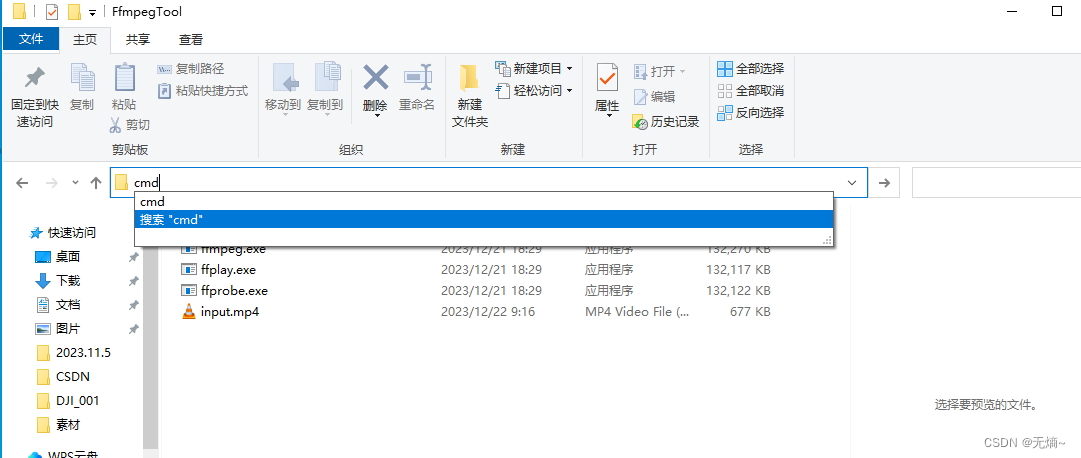Create a new folder via ribbon icon
The image size is (1081, 458).
tap(469, 79)
